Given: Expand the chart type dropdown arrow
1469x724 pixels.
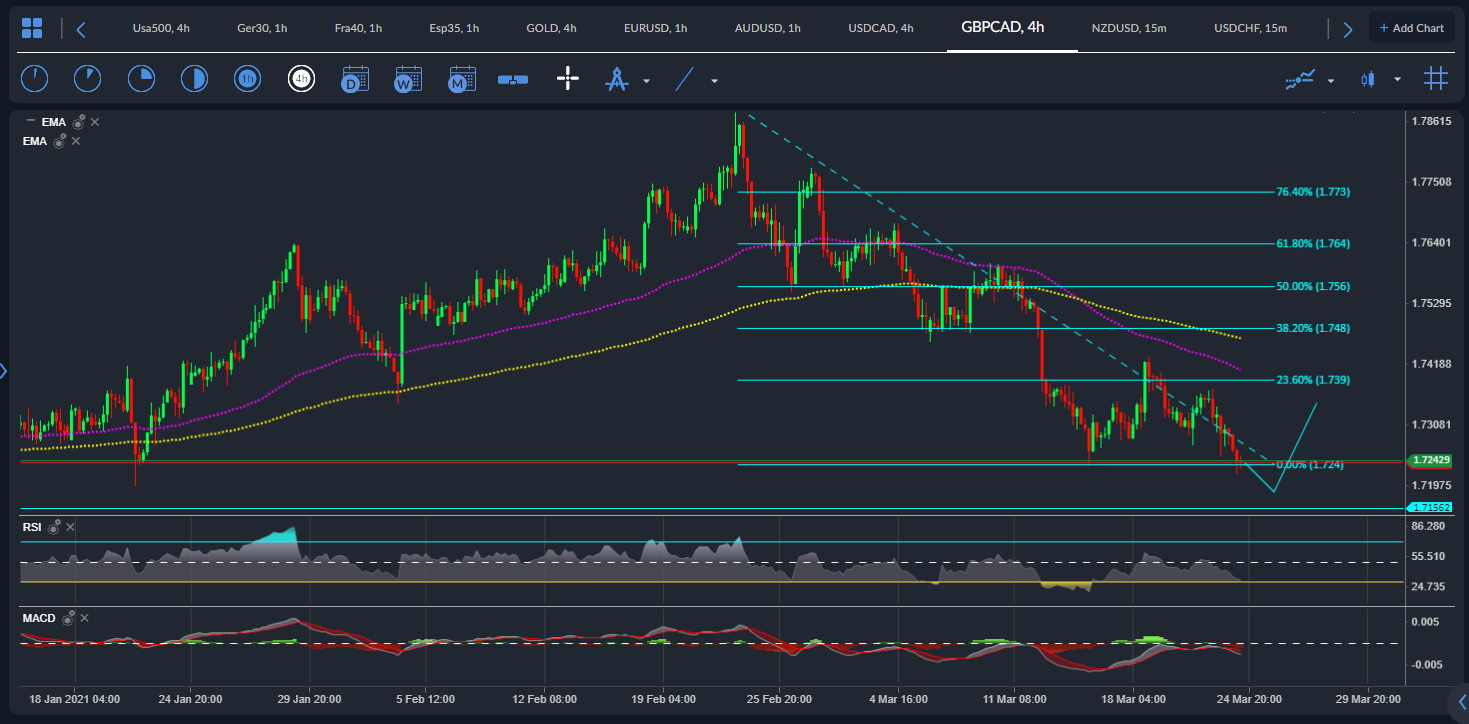Looking at the screenshot, I should coord(1397,80).
